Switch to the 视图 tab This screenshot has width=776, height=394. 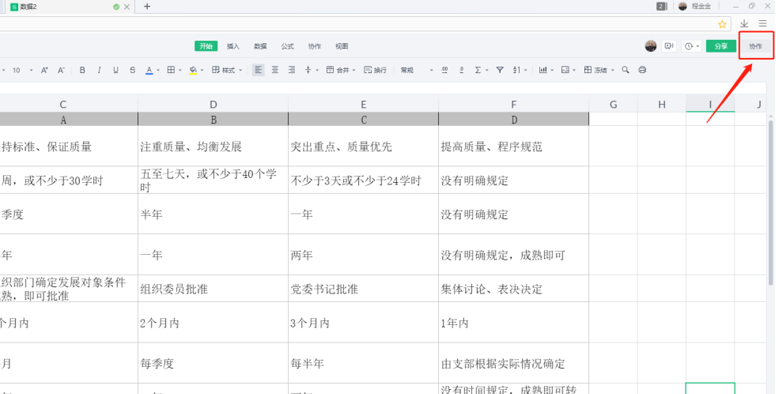tap(342, 46)
